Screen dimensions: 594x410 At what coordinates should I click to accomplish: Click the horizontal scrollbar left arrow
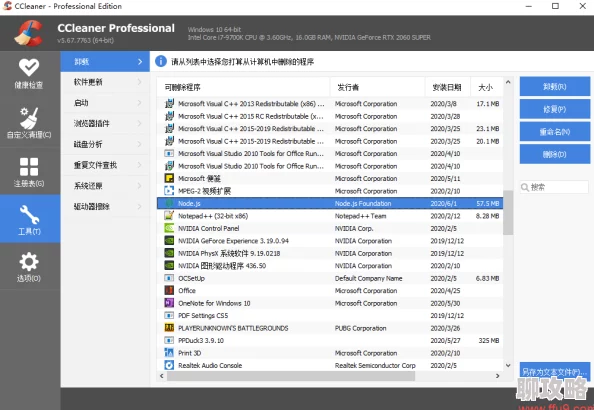pyautogui.click(x=162, y=376)
